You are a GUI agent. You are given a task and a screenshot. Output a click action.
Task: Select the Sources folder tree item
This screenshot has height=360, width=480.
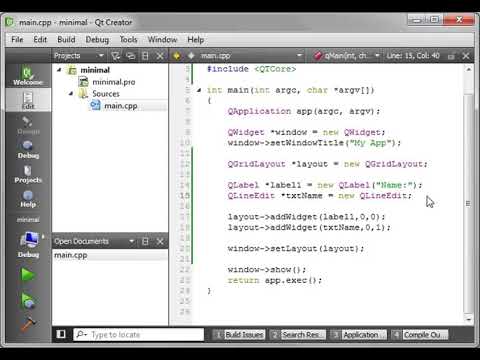pos(106,94)
